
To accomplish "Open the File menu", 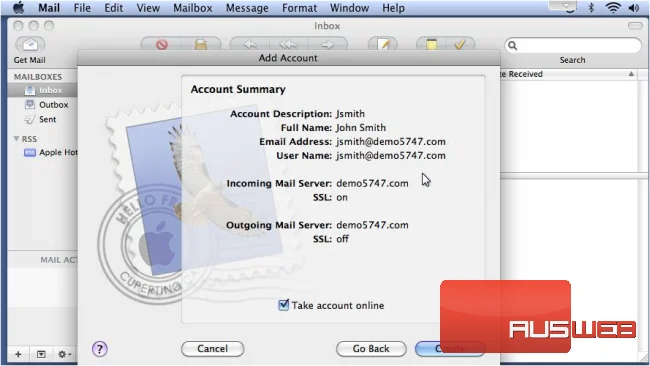I will pos(82,8).
